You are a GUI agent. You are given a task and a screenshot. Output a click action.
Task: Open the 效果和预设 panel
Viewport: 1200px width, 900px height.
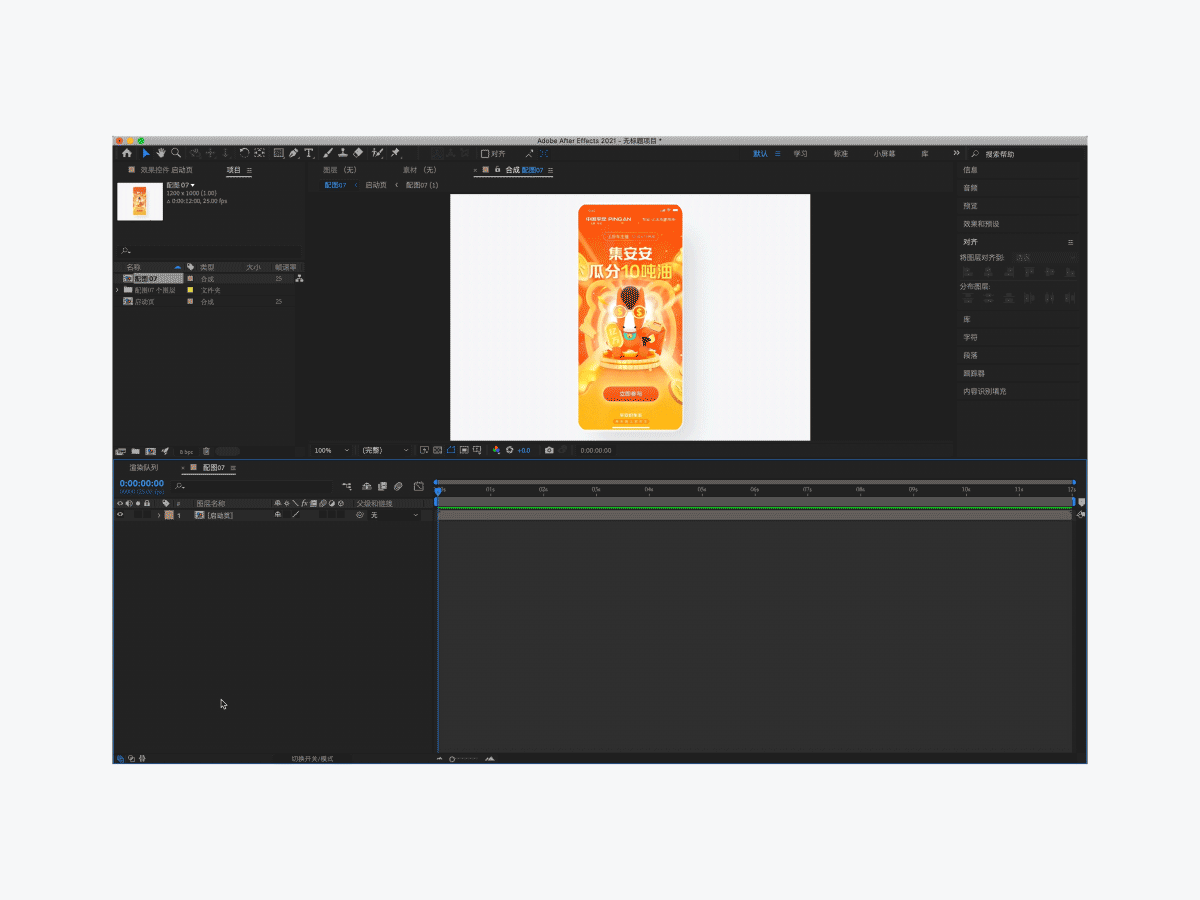click(981, 224)
